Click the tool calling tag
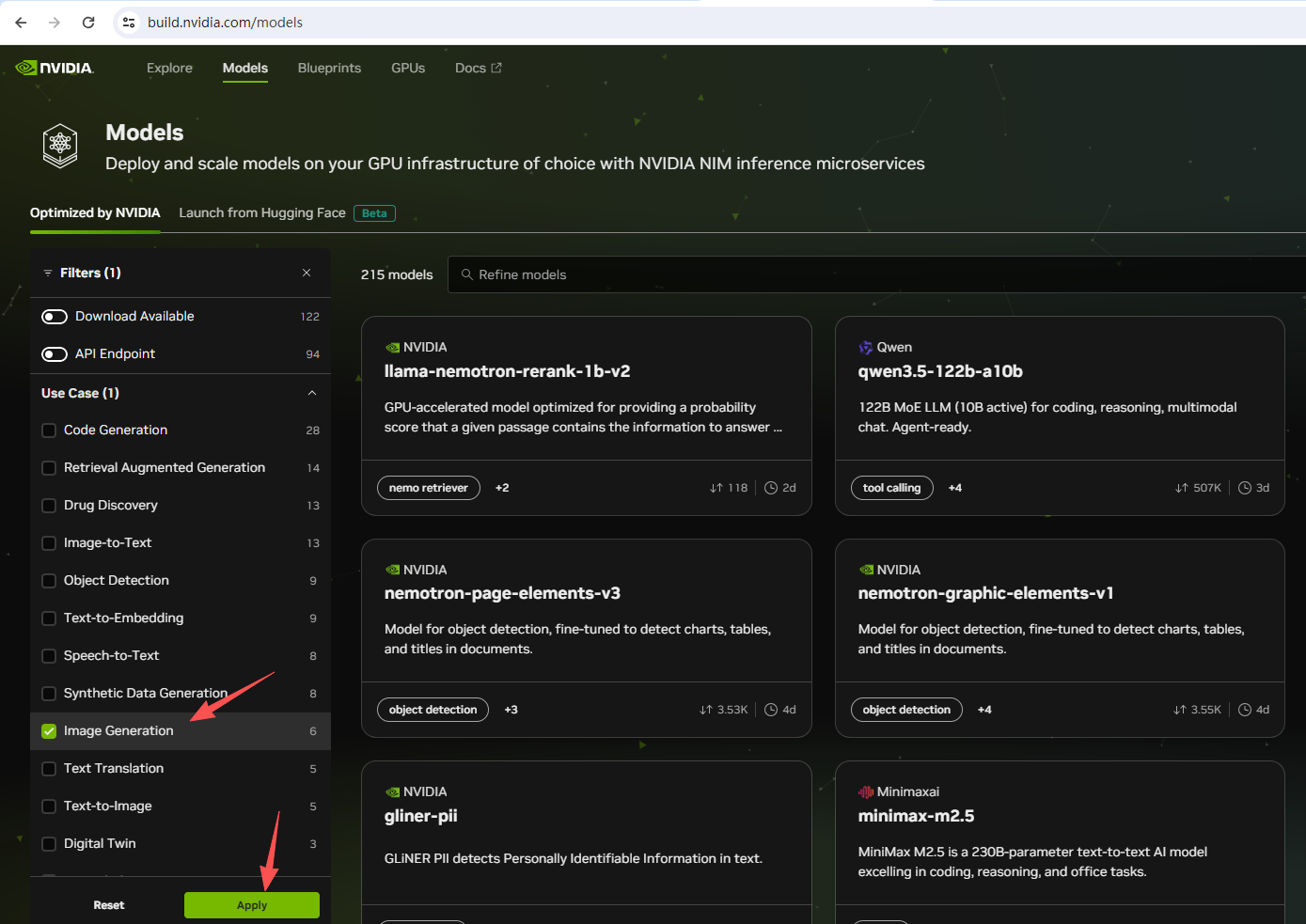 892,488
